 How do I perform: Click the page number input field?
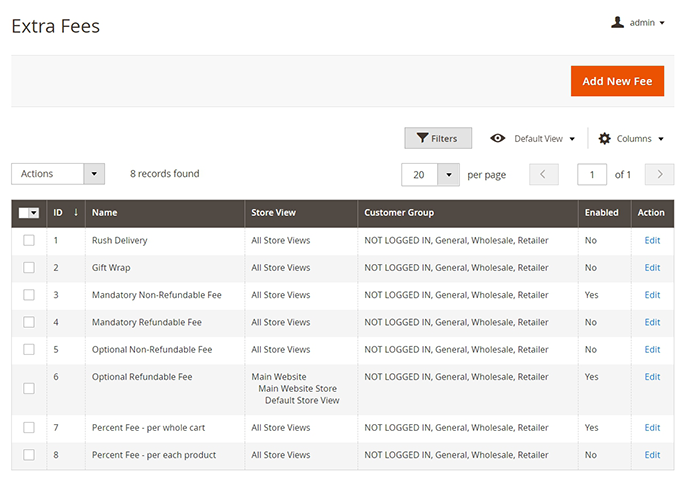[x=592, y=174]
